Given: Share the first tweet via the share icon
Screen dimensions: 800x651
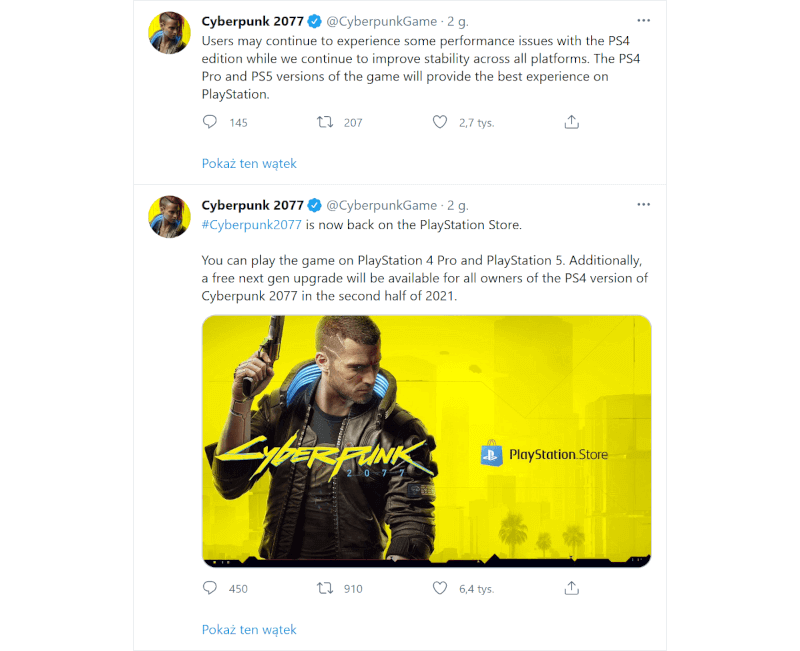Looking at the screenshot, I should point(571,121).
